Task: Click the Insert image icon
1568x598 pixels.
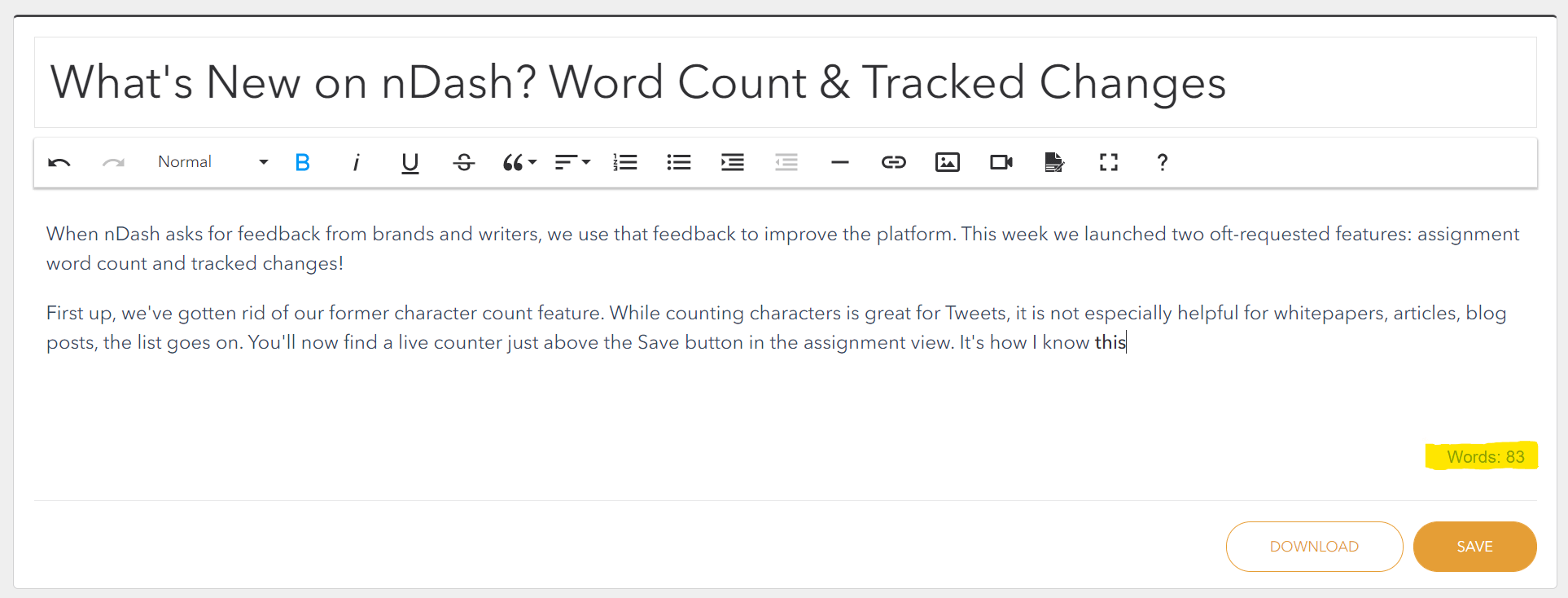Action: click(x=948, y=162)
